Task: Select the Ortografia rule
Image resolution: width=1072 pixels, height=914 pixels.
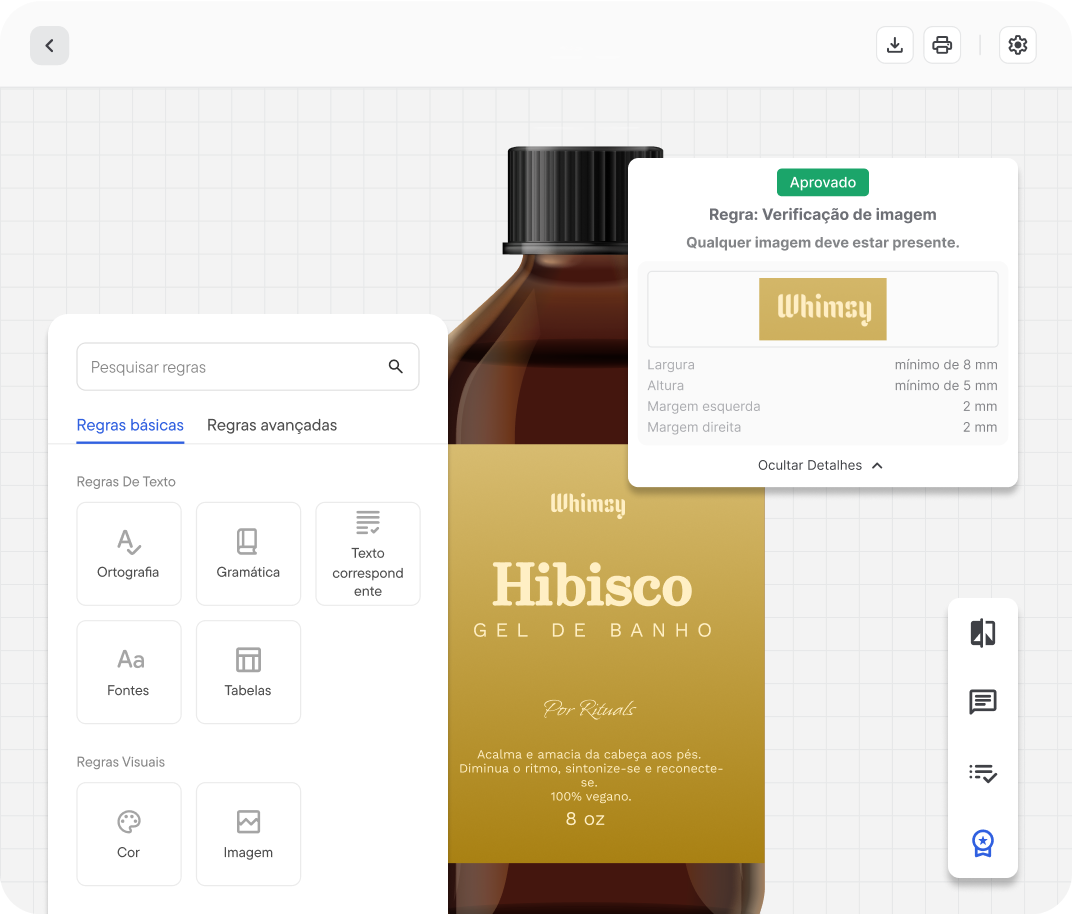Action: (129, 554)
